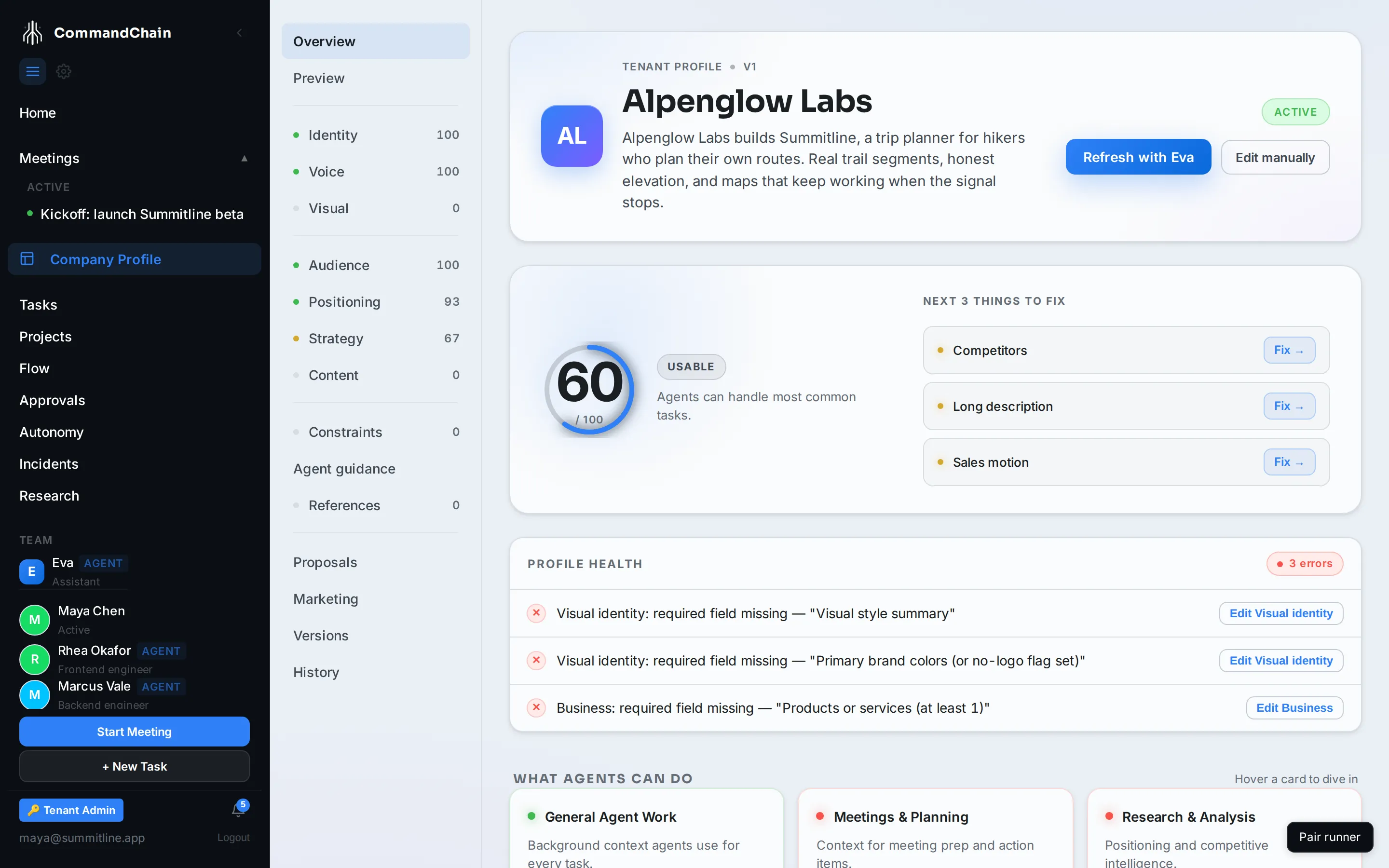Fix the Competitors item

[1289, 350]
